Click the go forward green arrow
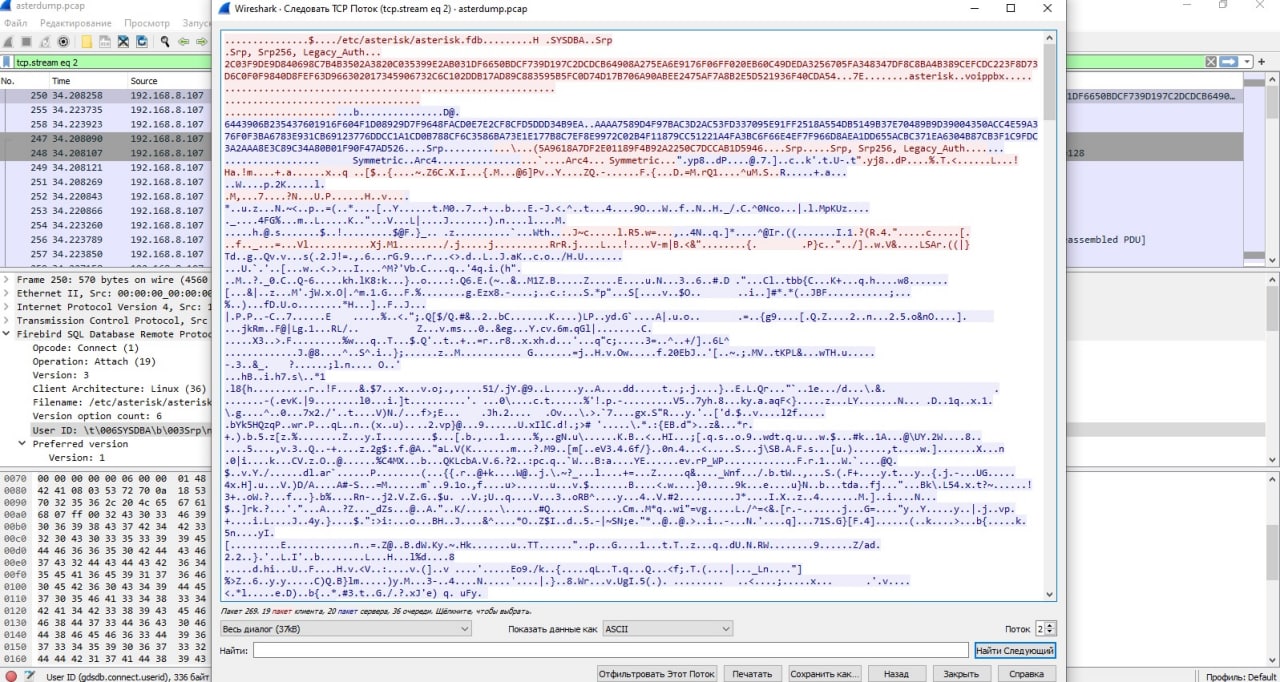This screenshot has width=1280, height=682. click(x=202, y=42)
